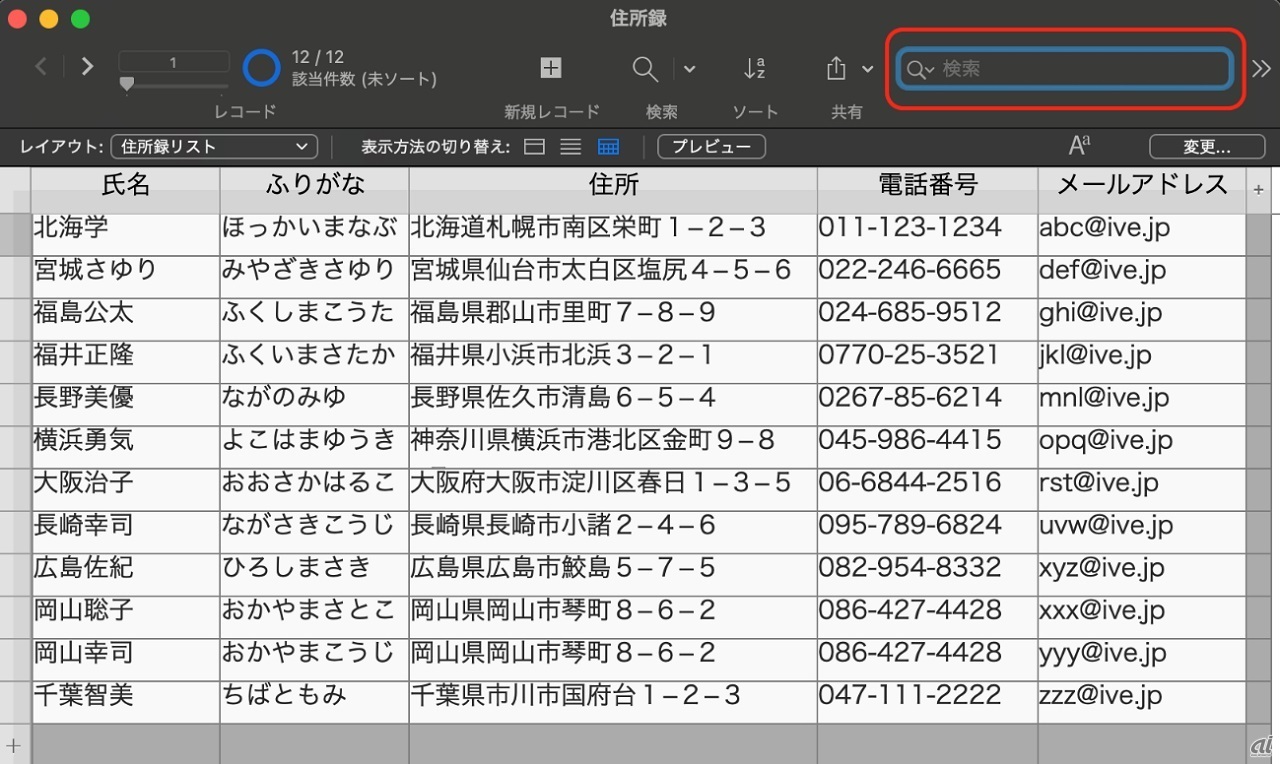Click the text formatting bar Aa icon
1280x764 pixels.
tap(1079, 147)
